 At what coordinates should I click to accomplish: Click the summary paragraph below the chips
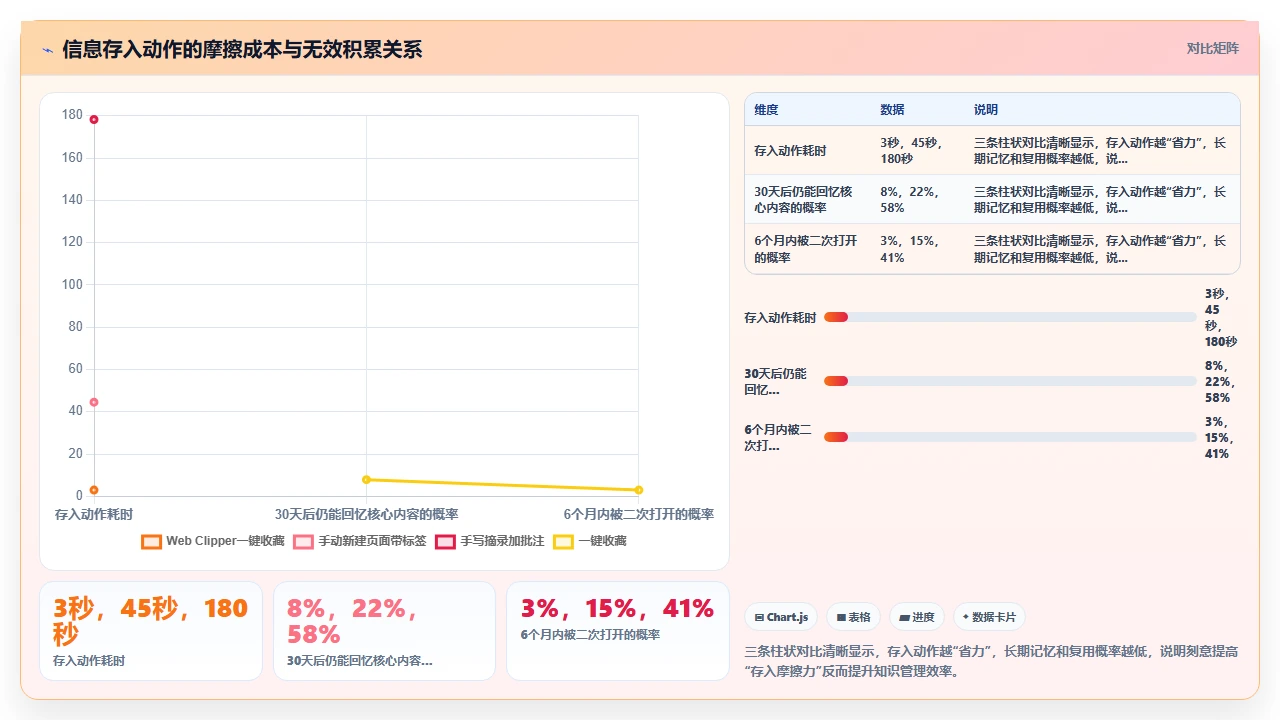click(992, 662)
